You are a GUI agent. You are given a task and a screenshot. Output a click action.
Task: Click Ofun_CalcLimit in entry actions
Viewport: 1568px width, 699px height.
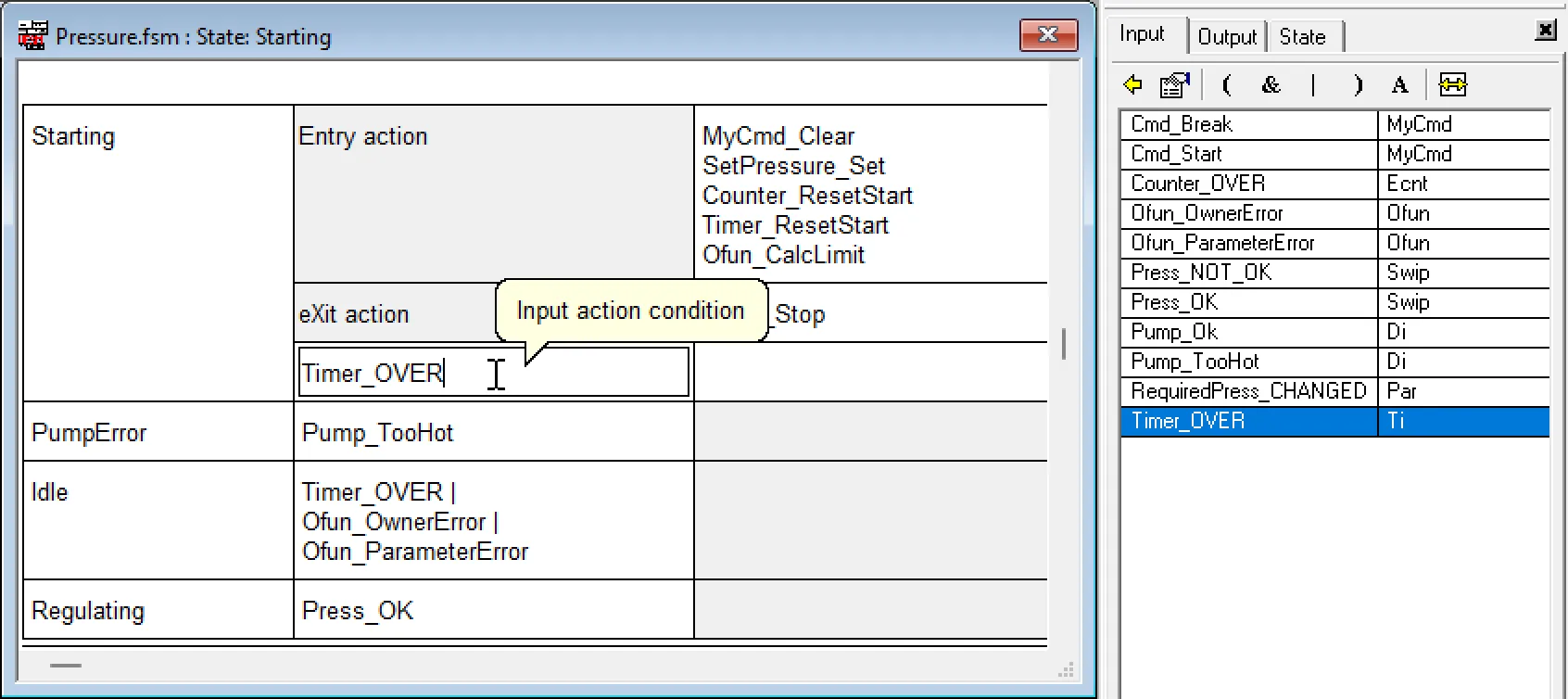pyautogui.click(x=784, y=255)
